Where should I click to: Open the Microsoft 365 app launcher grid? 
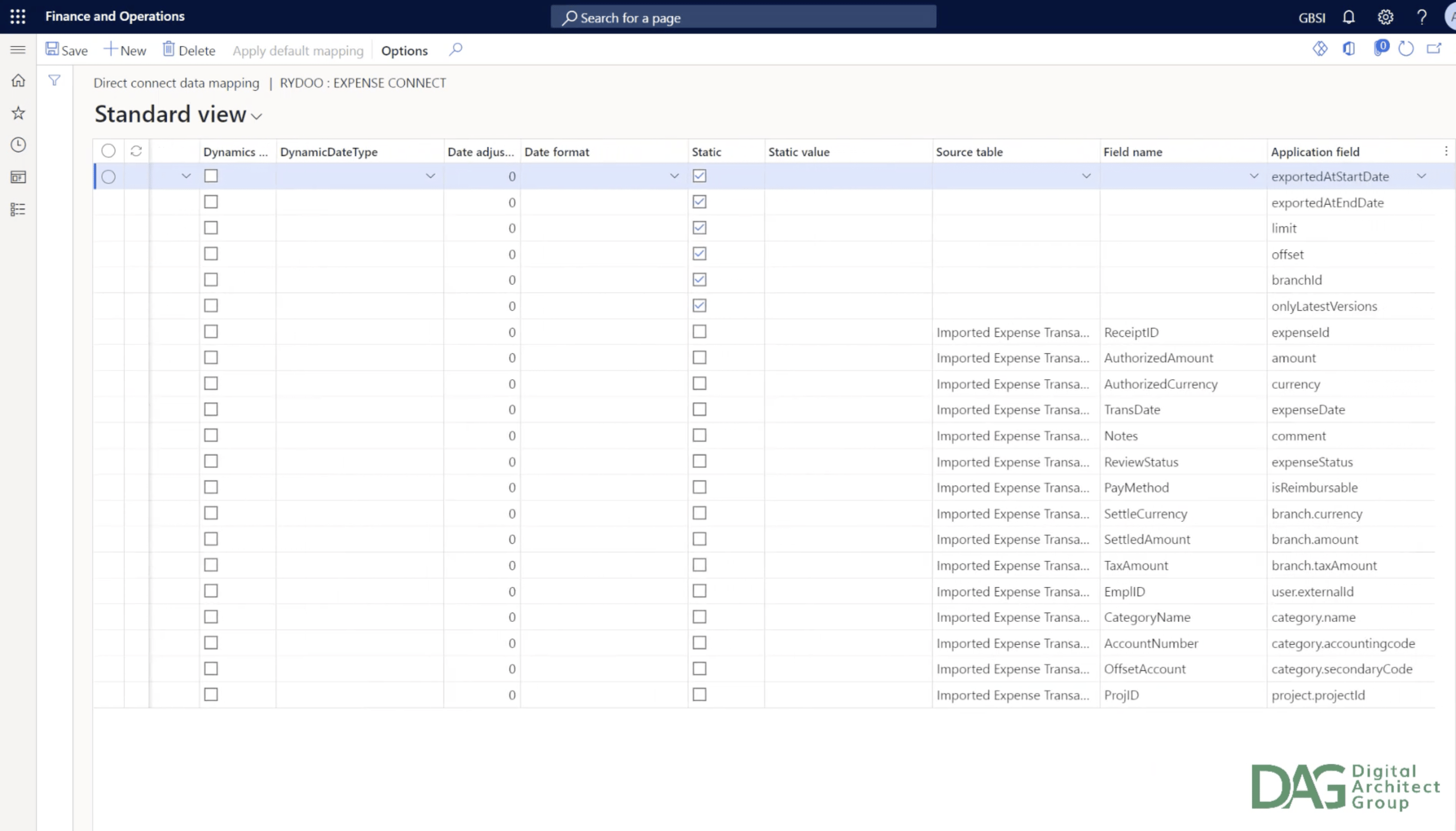[17, 16]
